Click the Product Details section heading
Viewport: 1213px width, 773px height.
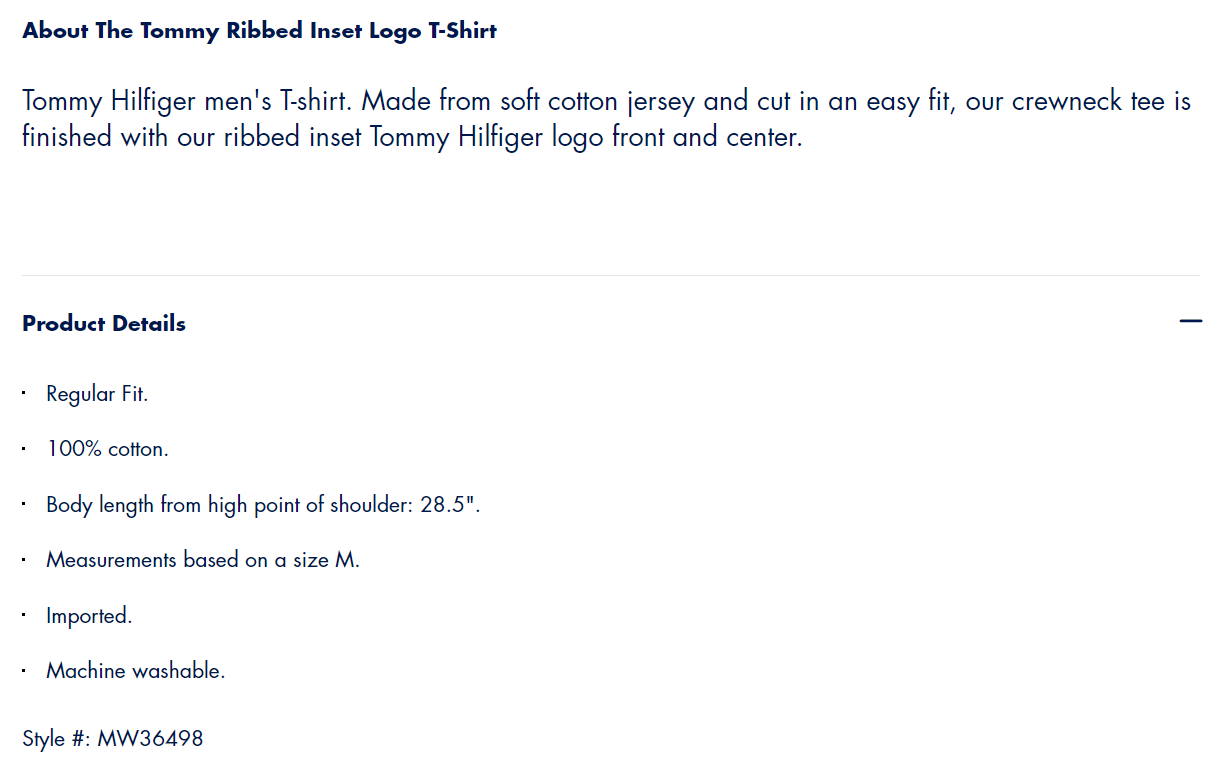click(104, 324)
